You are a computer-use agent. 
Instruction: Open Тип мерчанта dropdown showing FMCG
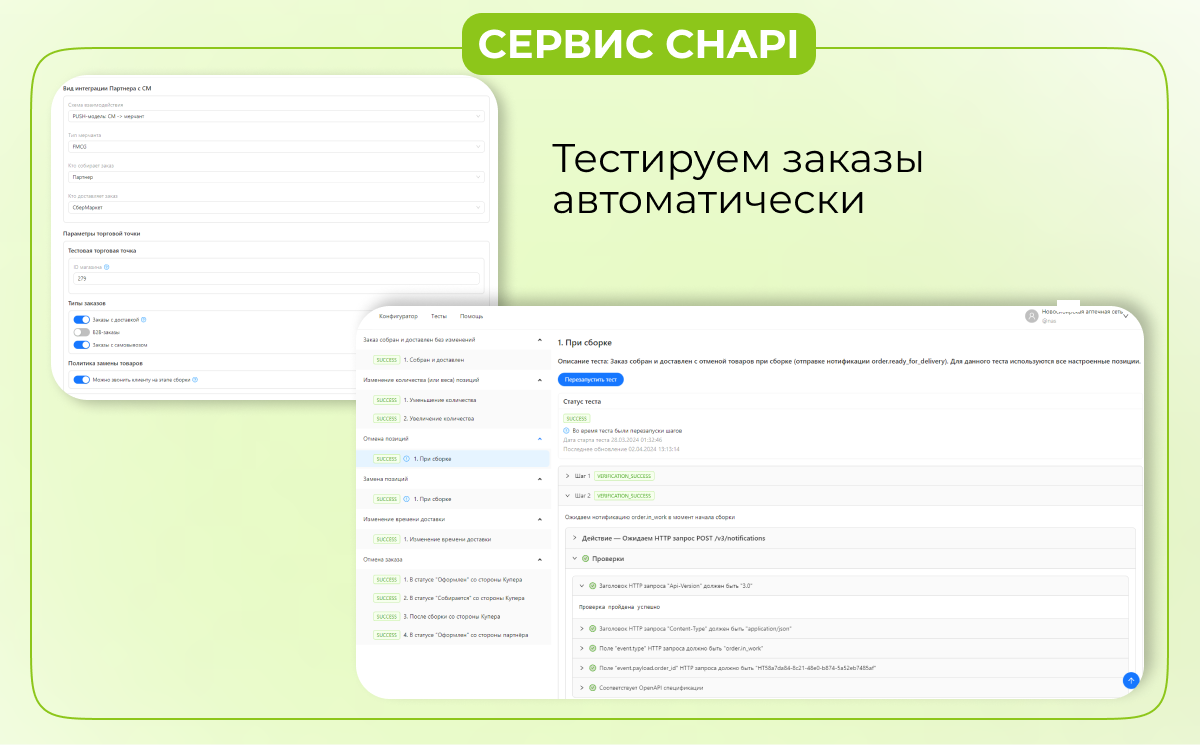(277, 146)
